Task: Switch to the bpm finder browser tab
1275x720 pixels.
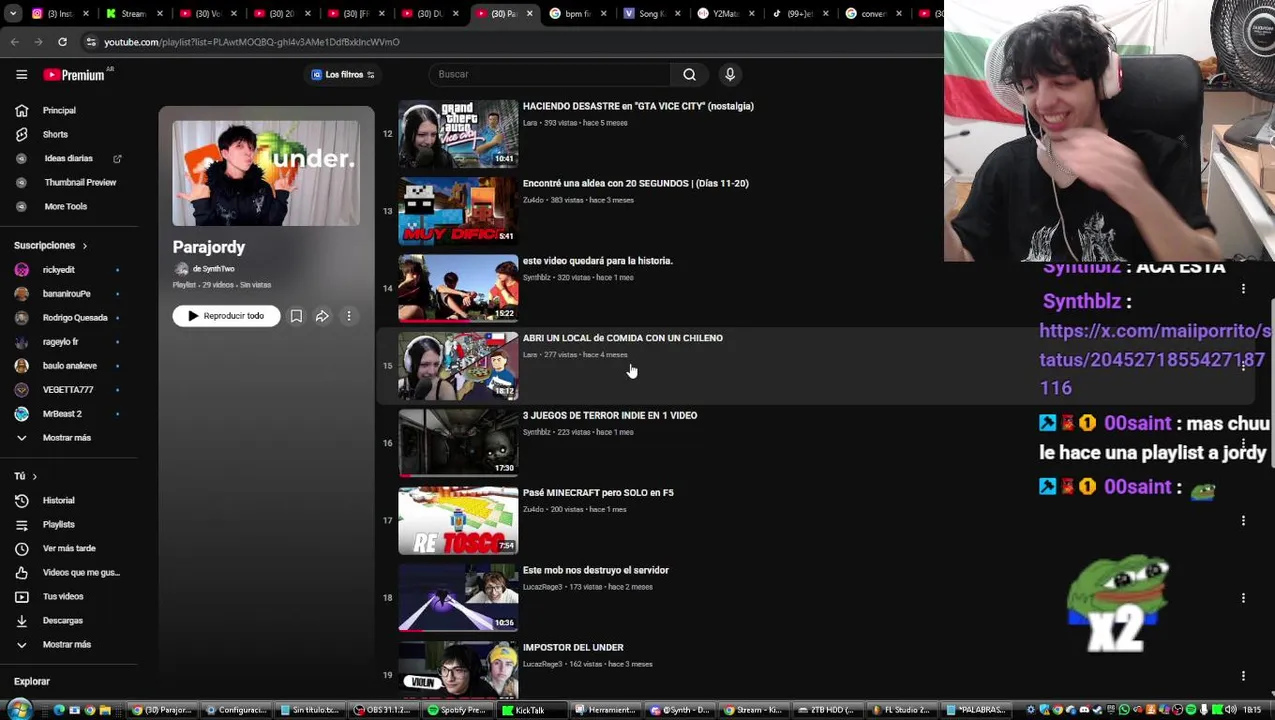Action: point(579,13)
